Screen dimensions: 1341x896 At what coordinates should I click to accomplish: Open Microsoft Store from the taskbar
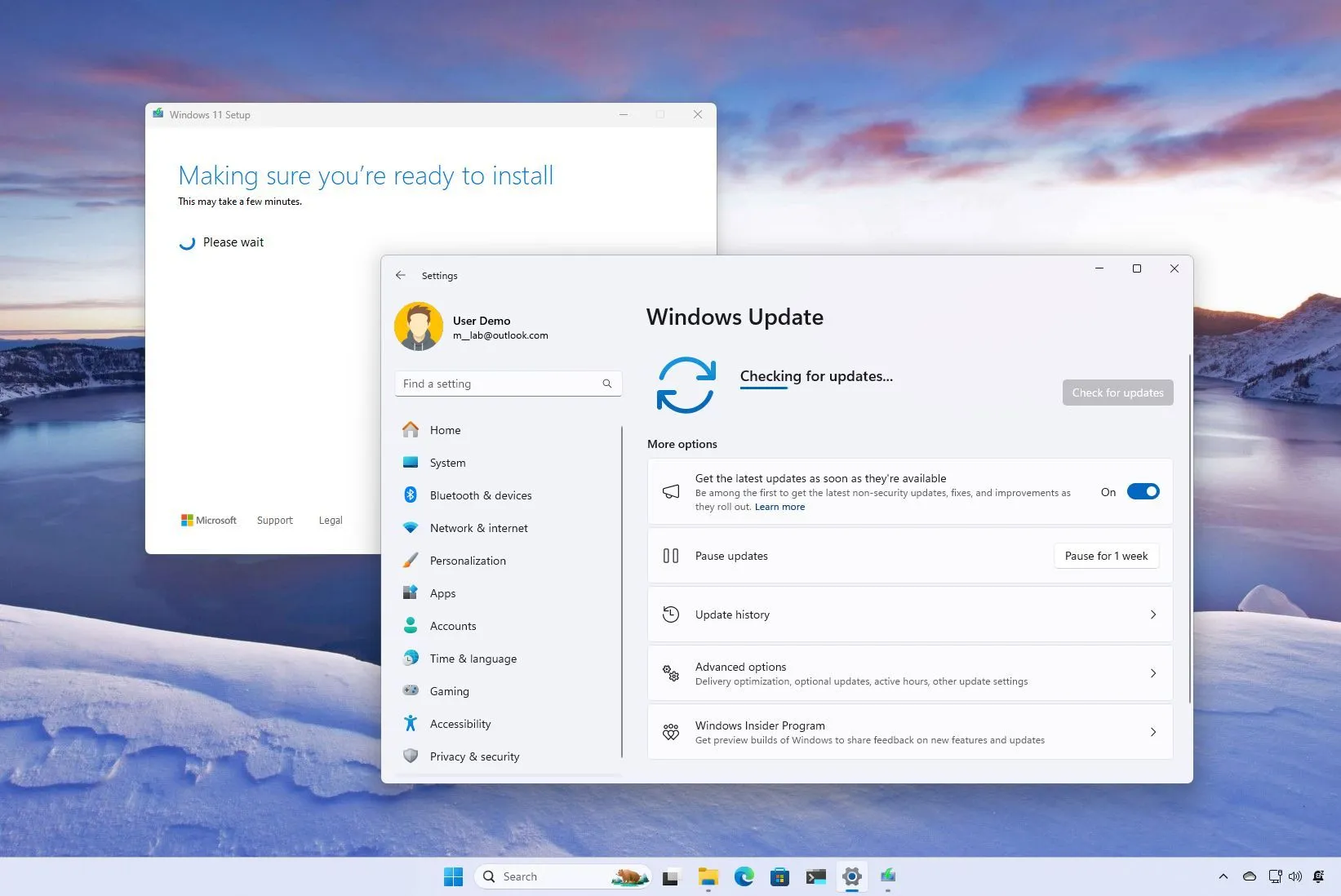click(780, 876)
